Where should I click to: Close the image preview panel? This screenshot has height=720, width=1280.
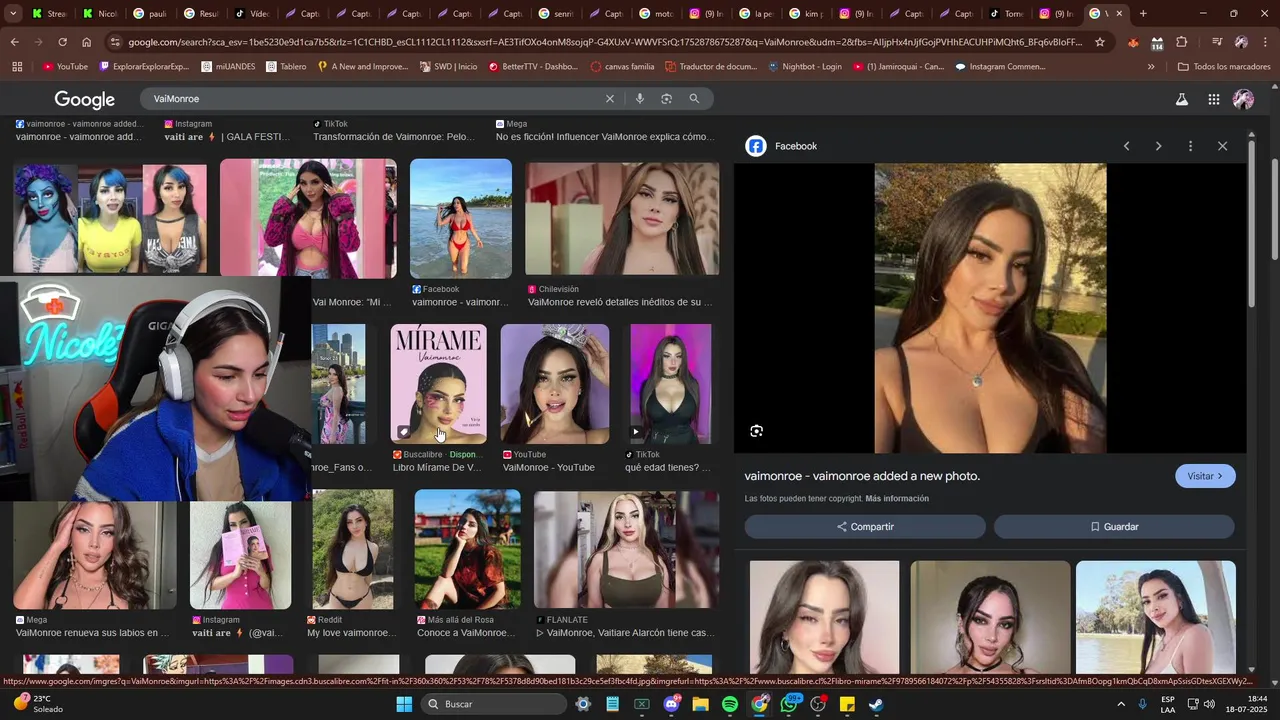(x=1222, y=146)
